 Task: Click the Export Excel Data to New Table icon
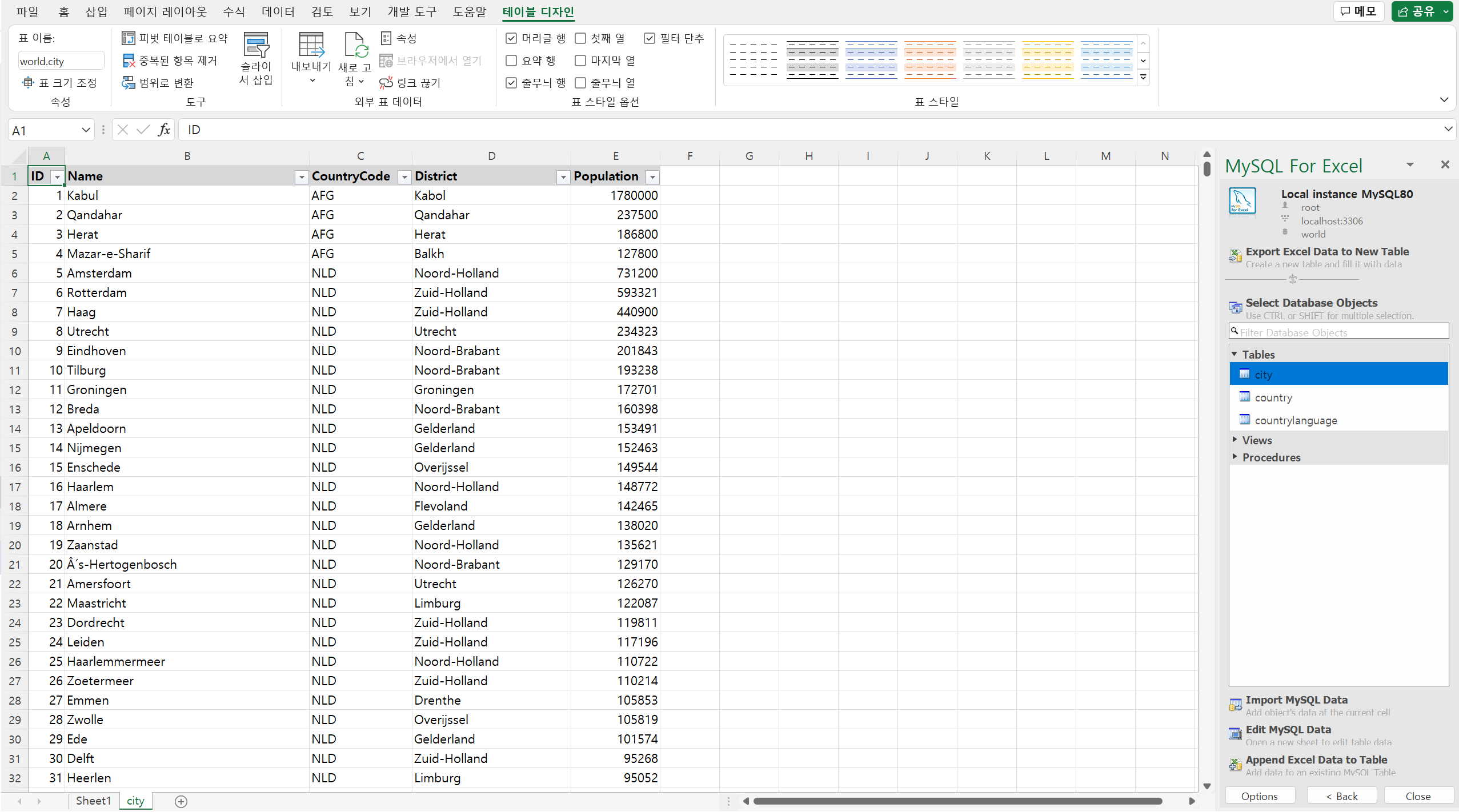(1235, 256)
